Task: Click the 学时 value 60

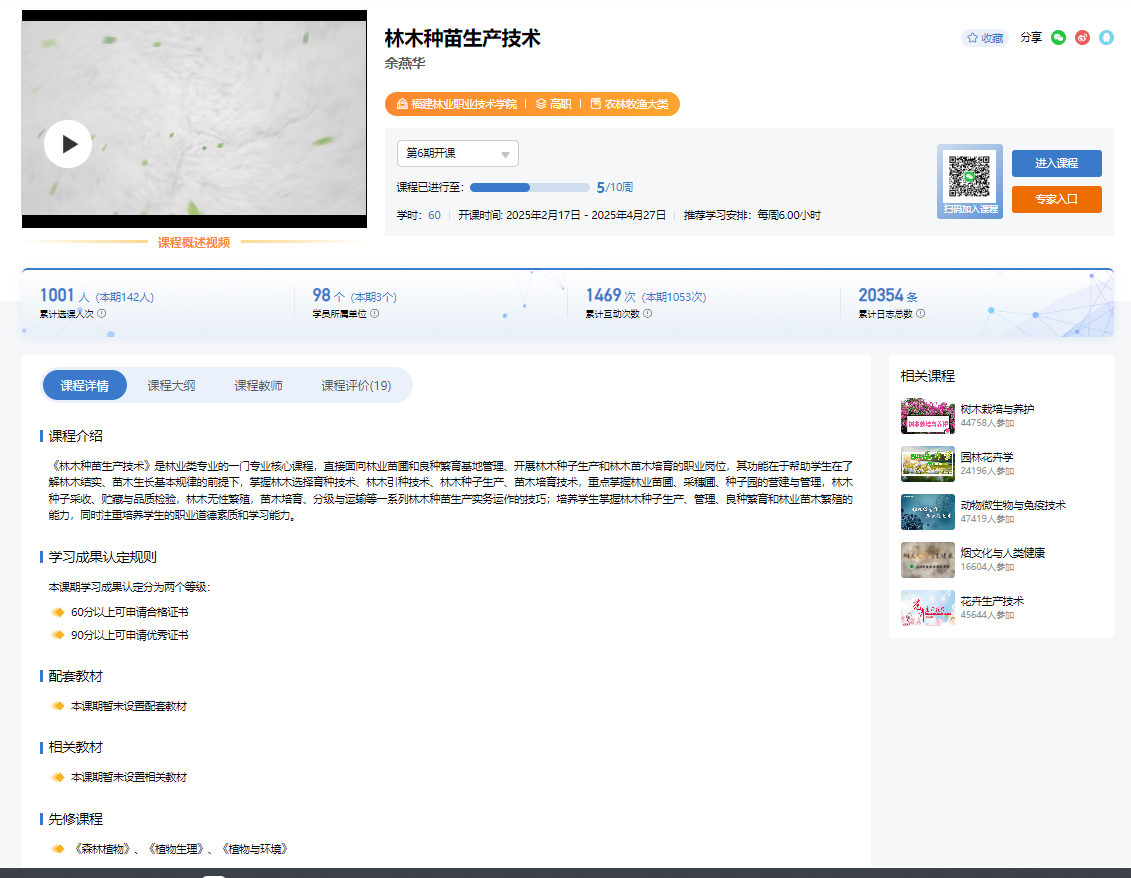Action: point(434,216)
